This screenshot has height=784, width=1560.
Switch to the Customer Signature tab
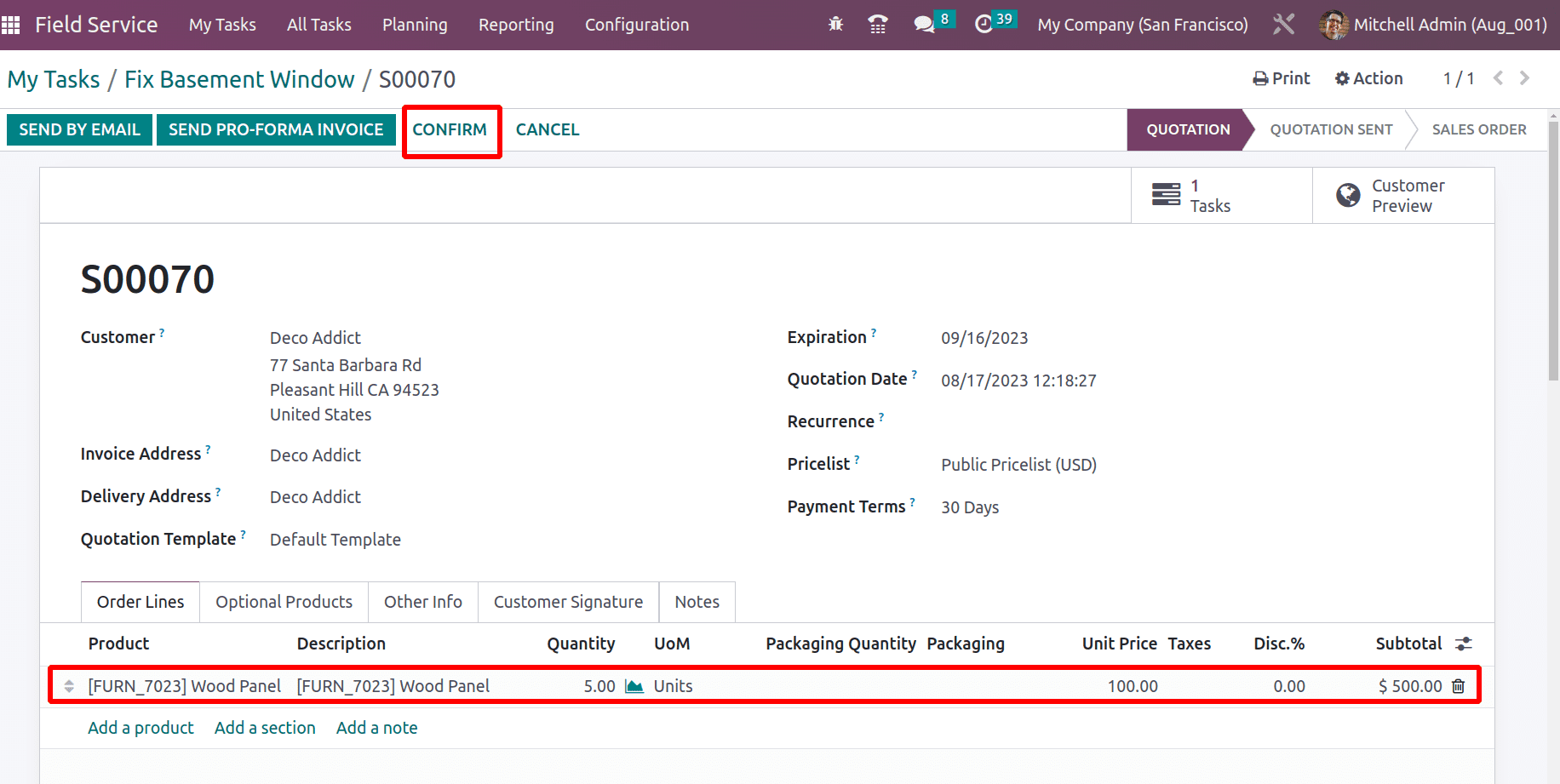click(568, 602)
